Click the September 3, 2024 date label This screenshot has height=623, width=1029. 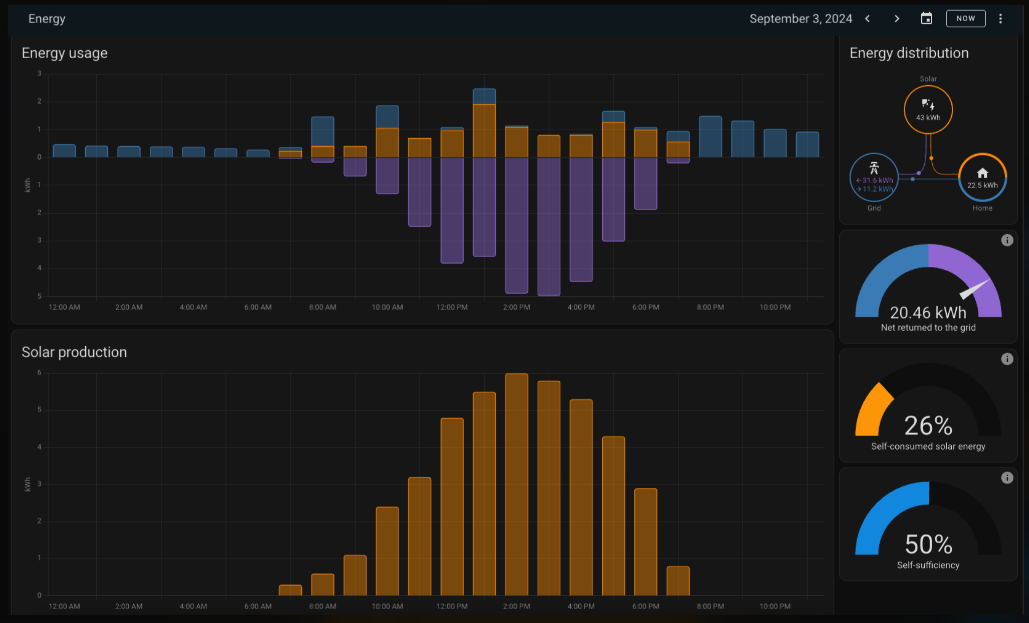(x=800, y=19)
